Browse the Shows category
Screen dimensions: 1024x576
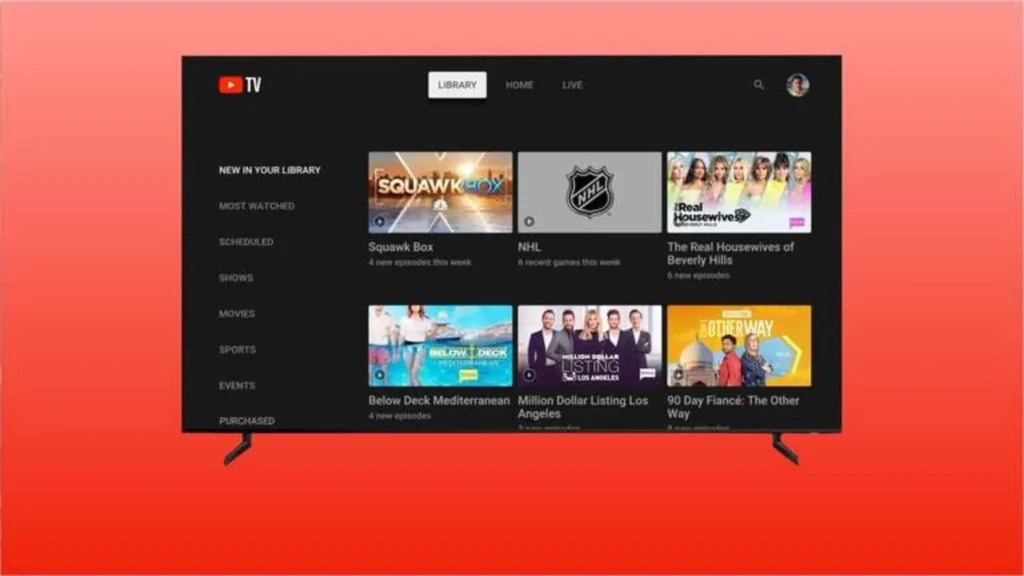(x=234, y=277)
